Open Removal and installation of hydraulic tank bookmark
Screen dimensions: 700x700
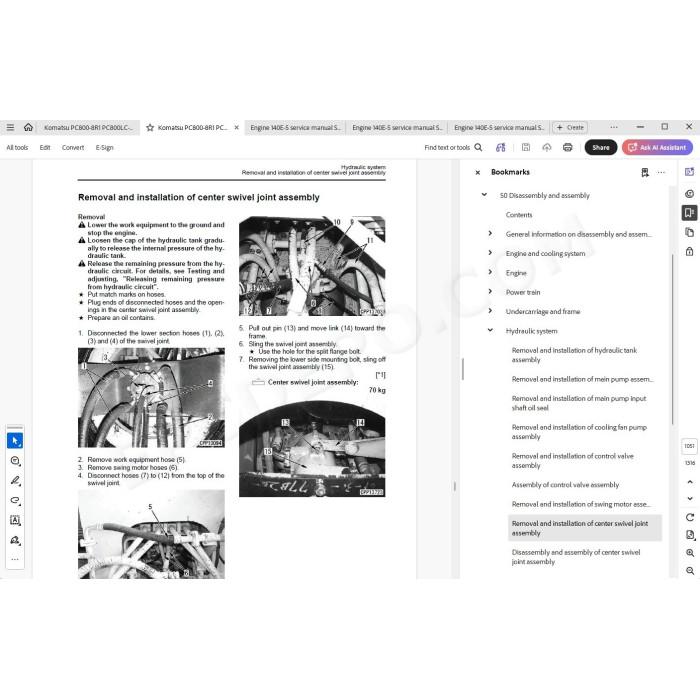point(574,355)
